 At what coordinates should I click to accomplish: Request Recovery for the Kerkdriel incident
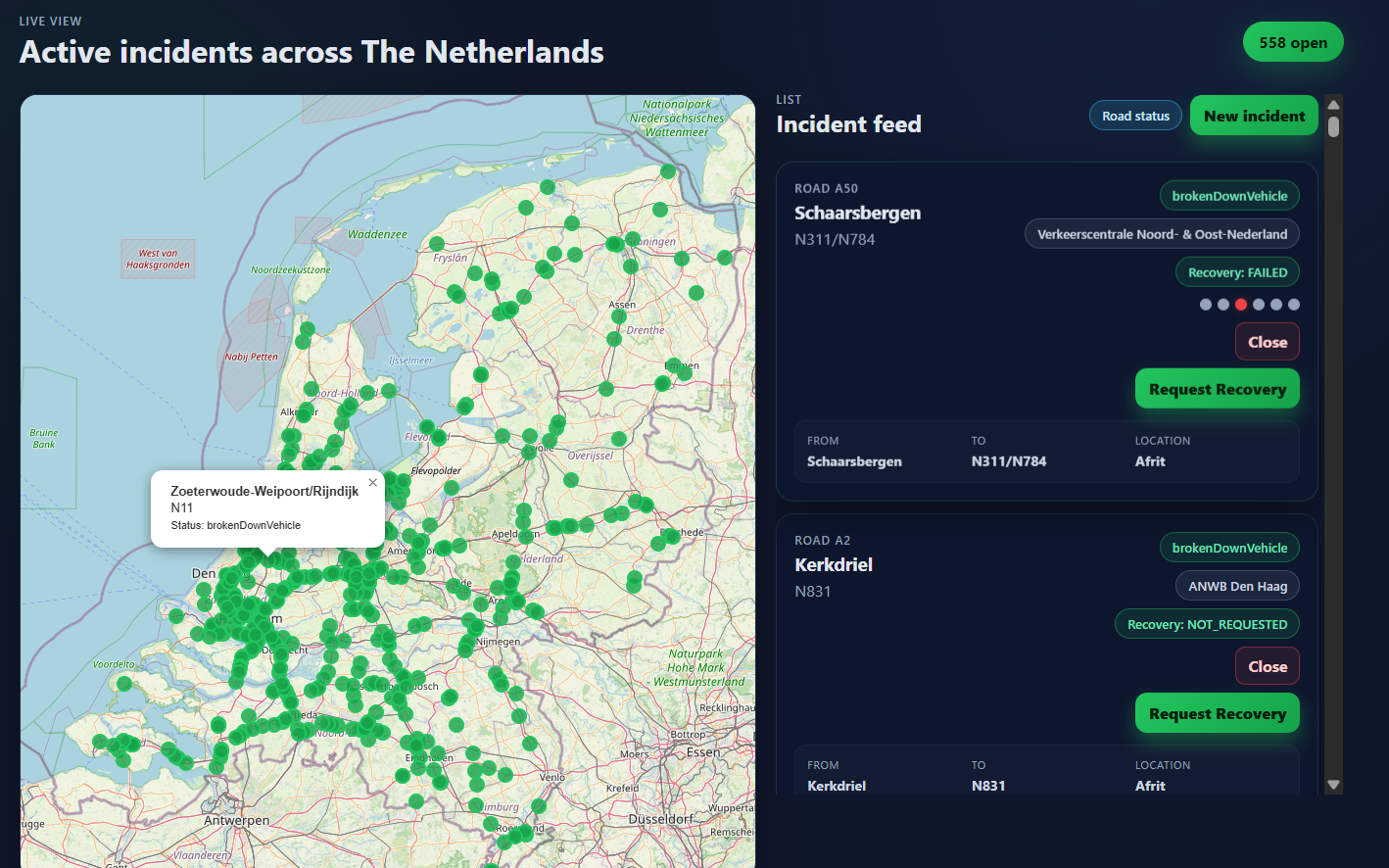[x=1217, y=713]
